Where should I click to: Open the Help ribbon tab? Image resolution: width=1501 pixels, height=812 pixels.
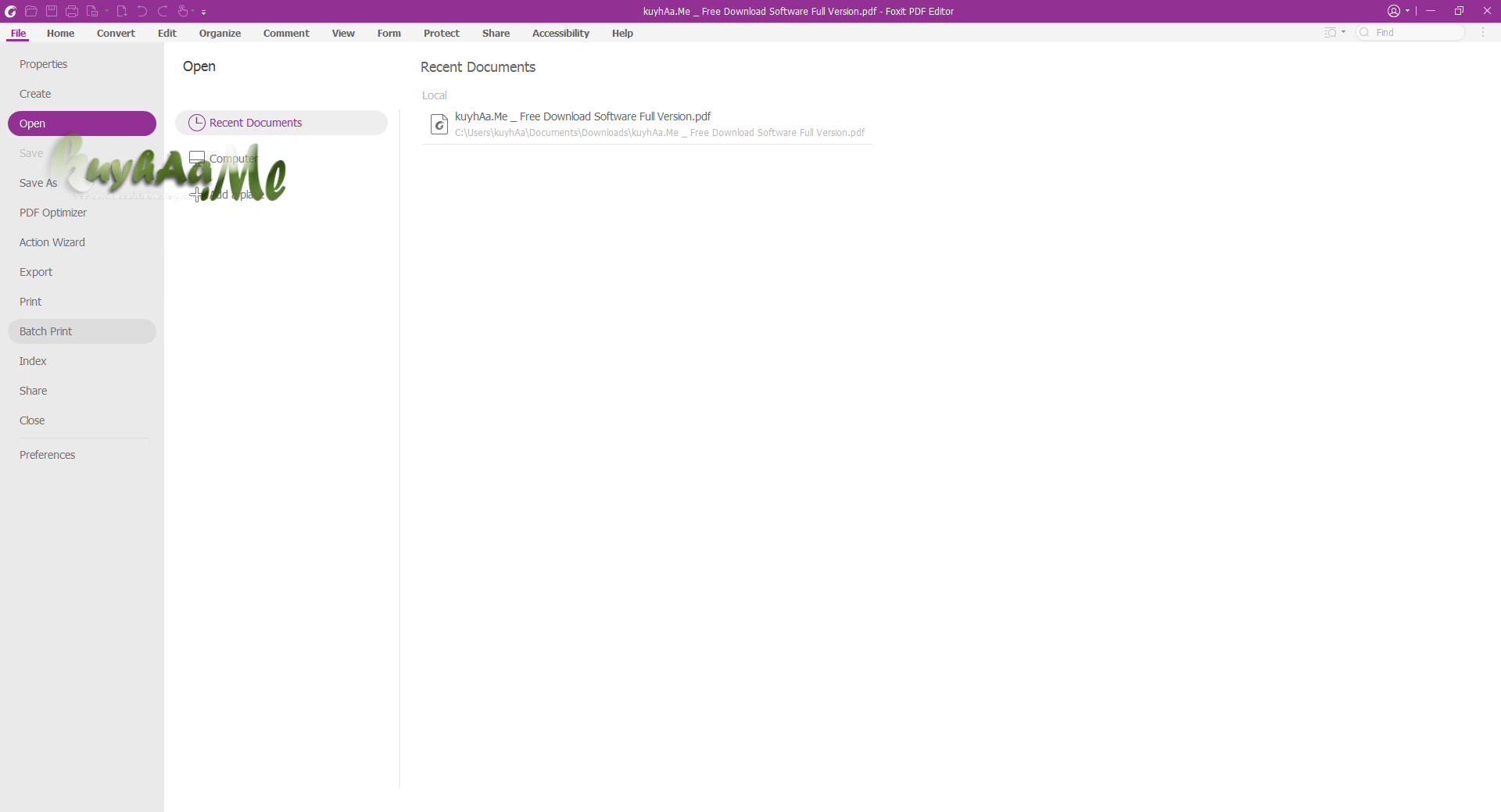coord(622,33)
